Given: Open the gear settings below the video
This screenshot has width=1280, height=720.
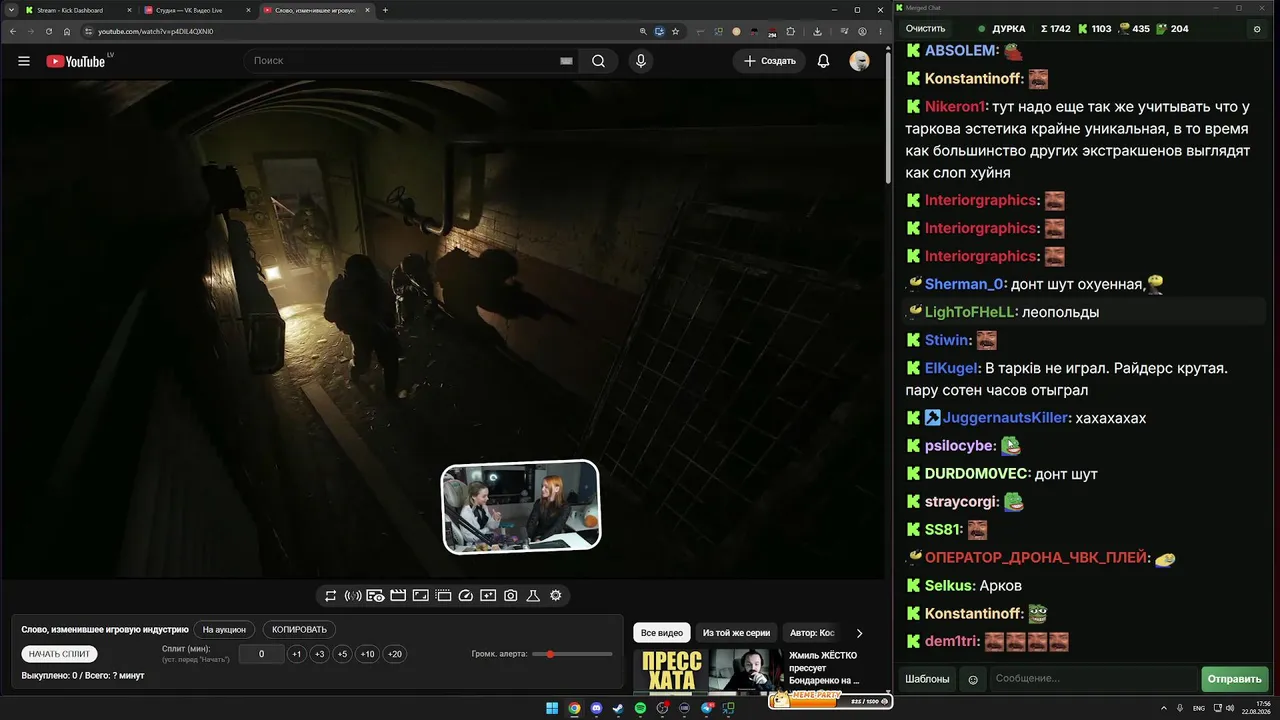Looking at the screenshot, I should pos(556,596).
